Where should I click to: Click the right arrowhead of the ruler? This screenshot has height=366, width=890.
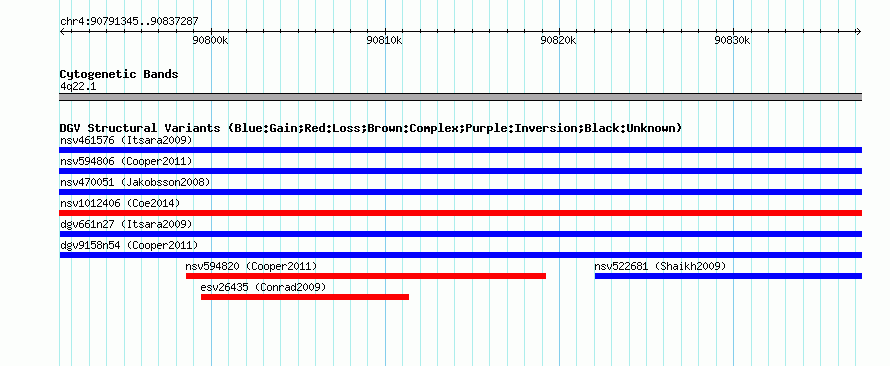click(x=859, y=31)
